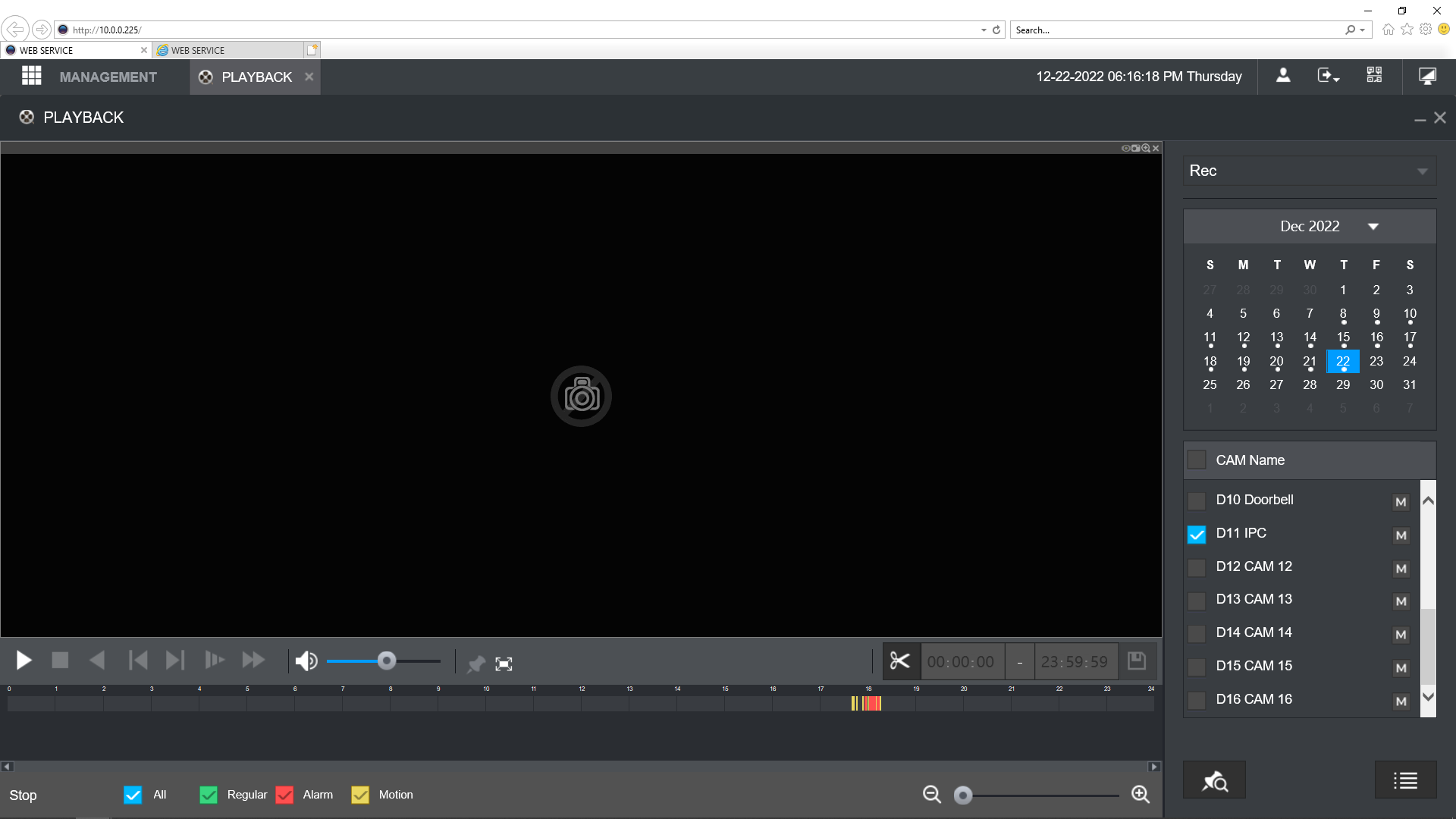The height and width of the screenshot is (819, 1456).
Task: Expand the Rec type dropdown
Action: [x=1310, y=171]
